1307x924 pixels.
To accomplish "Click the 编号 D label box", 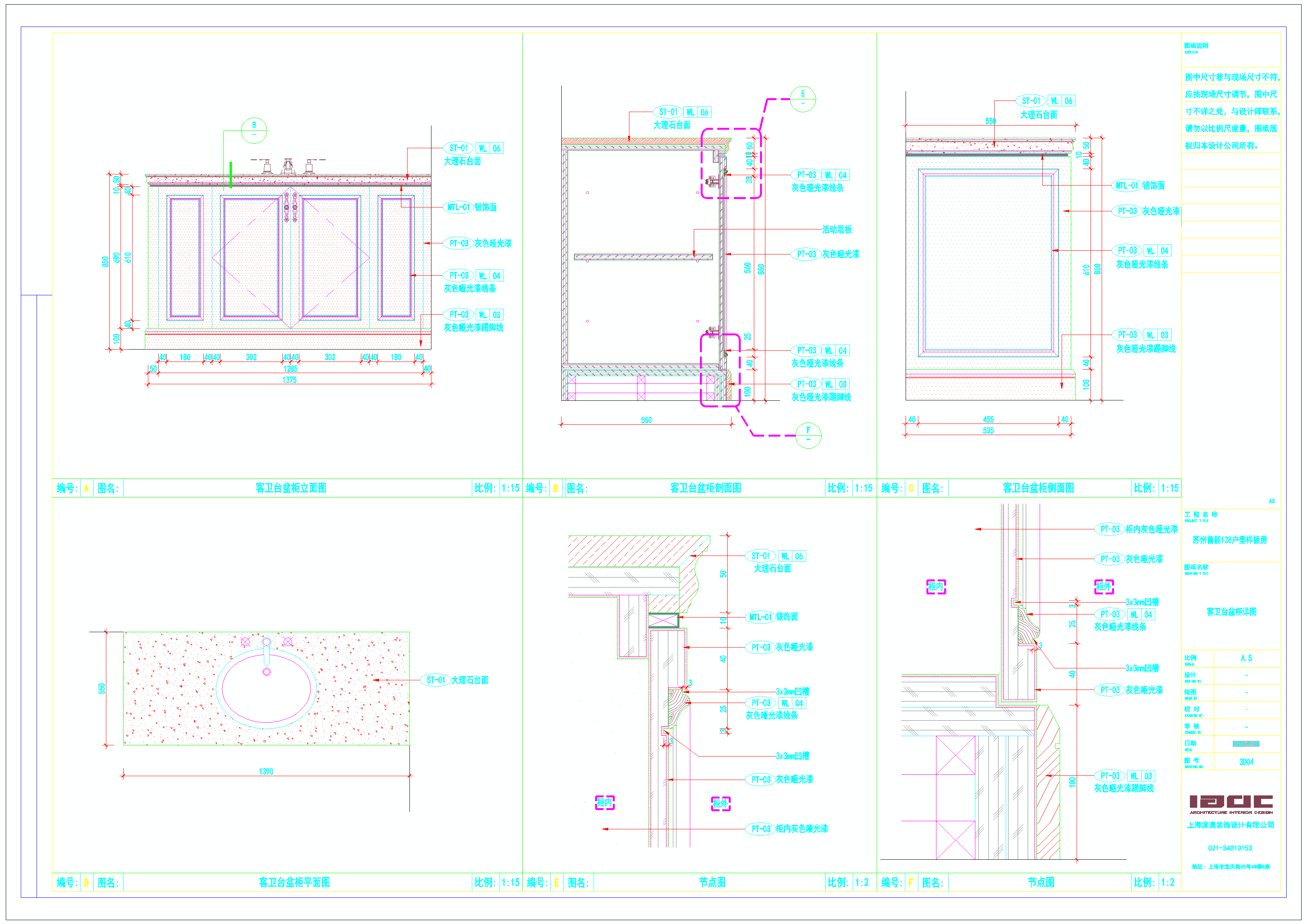I will (x=87, y=882).
